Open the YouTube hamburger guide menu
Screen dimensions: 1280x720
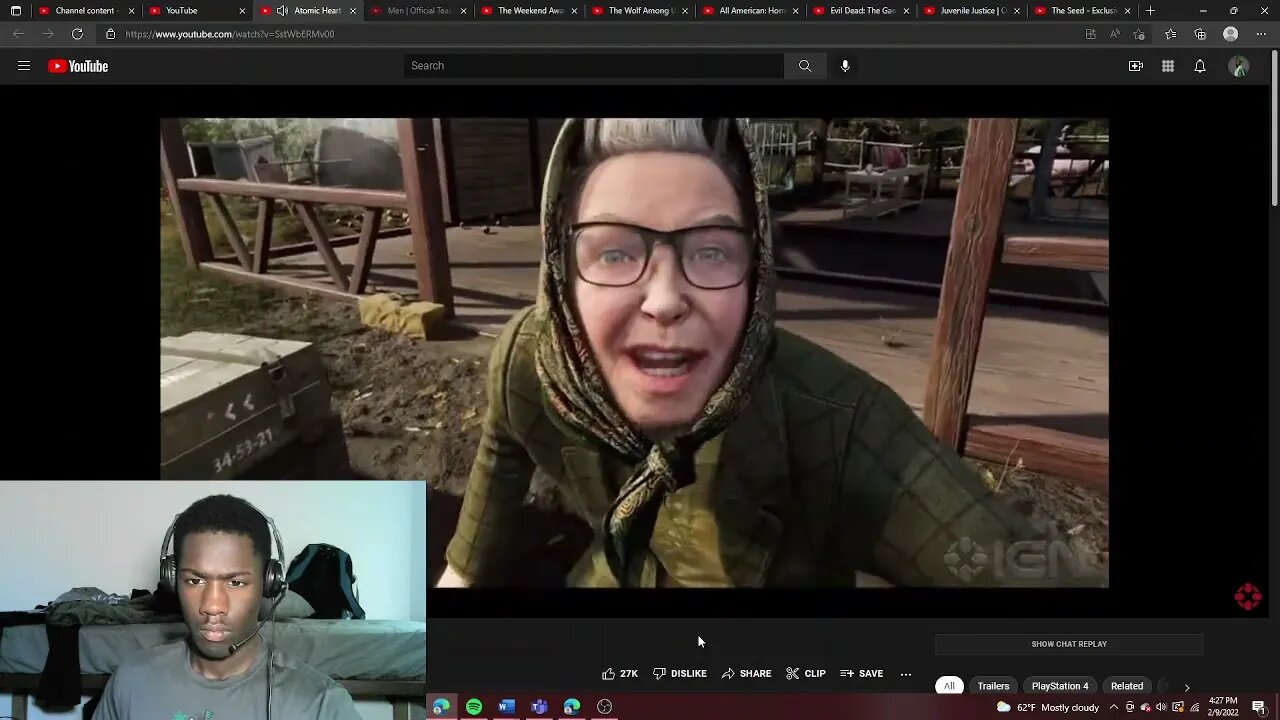[x=24, y=66]
